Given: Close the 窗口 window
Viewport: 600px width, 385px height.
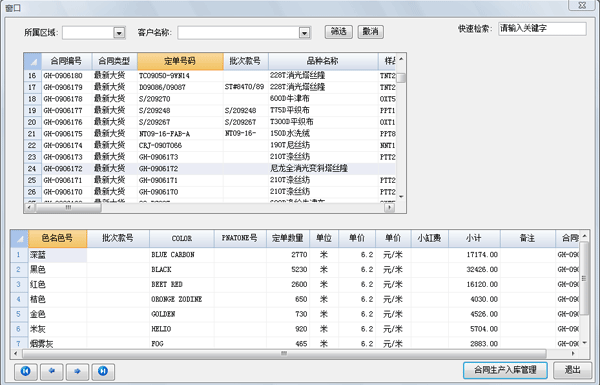Looking at the screenshot, I should click(582, 5).
